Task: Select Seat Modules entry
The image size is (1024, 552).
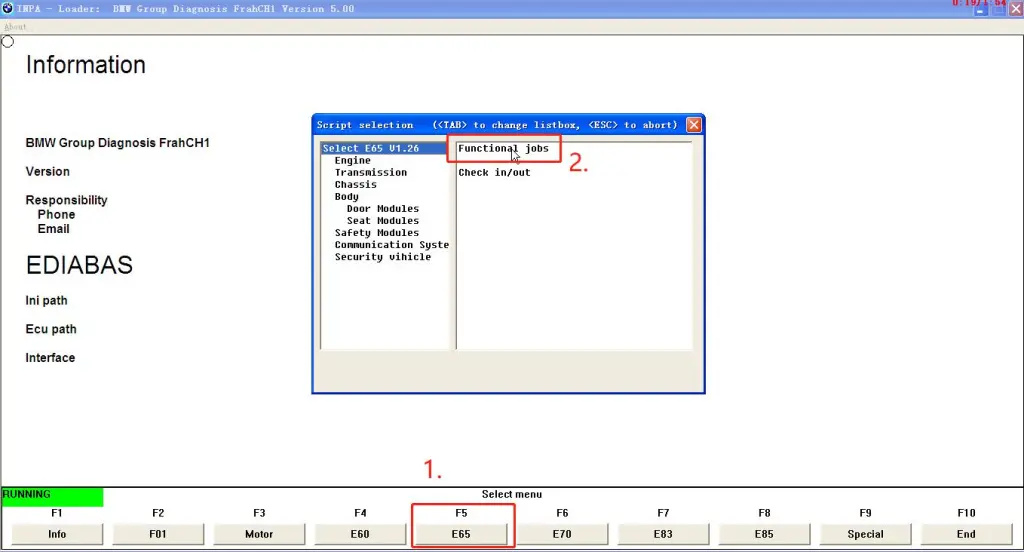Action: pyautogui.click(x=383, y=221)
